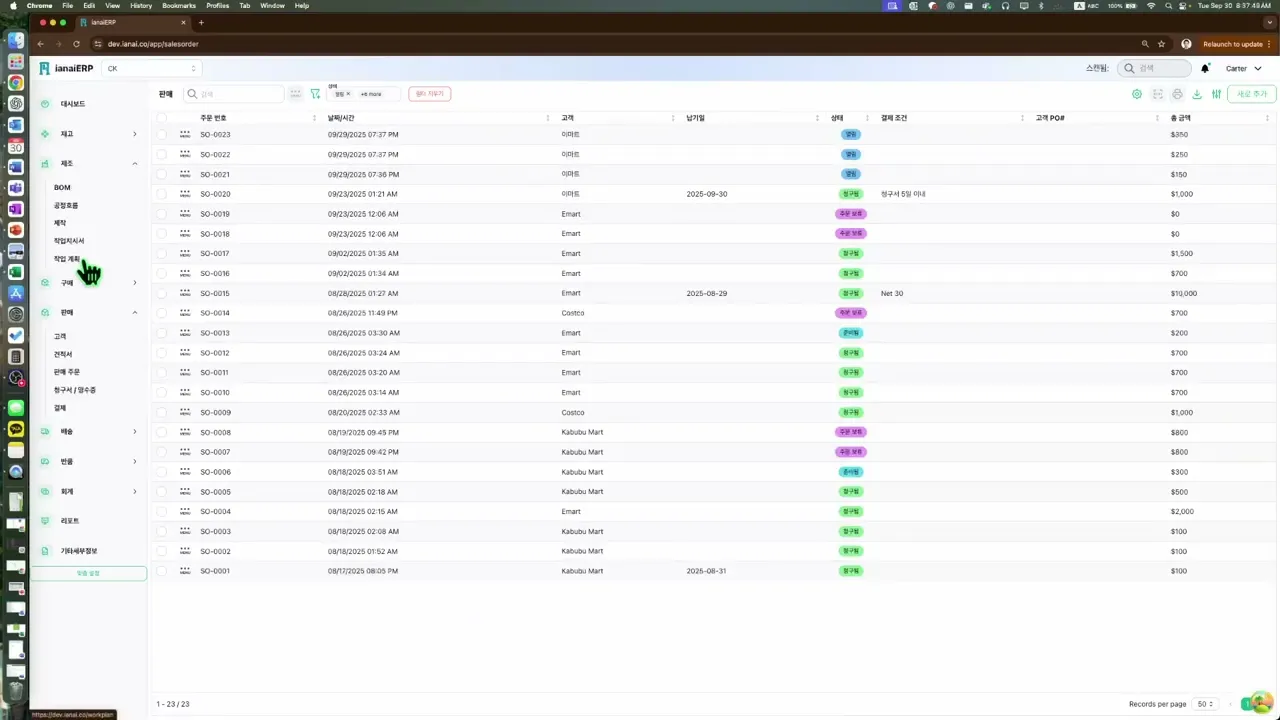Open the 견적서 quotation sidebar item

click(x=63, y=354)
